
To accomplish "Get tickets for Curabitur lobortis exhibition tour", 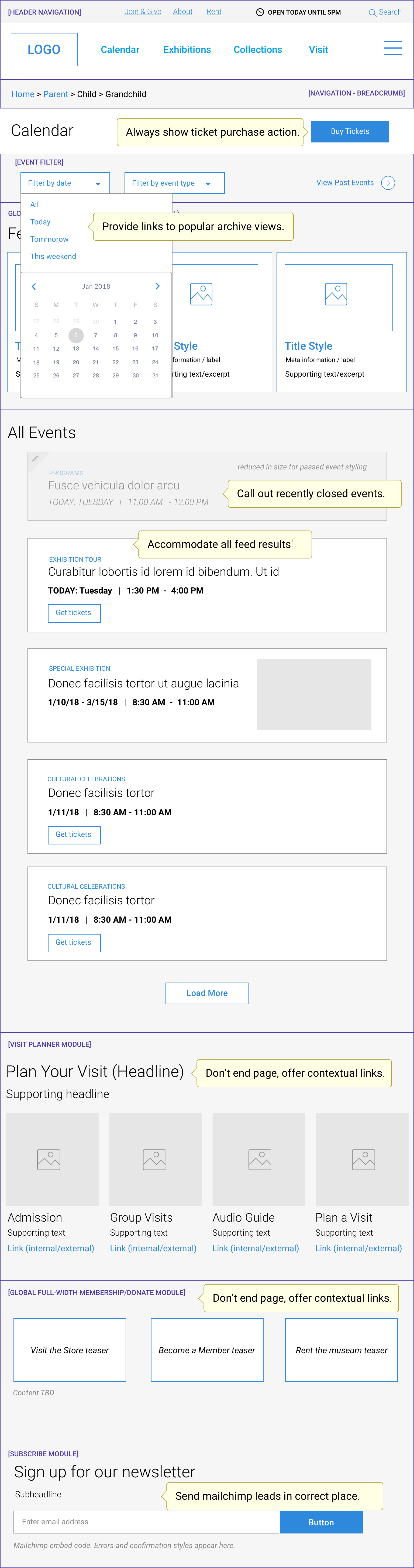I will (x=74, y=613).
